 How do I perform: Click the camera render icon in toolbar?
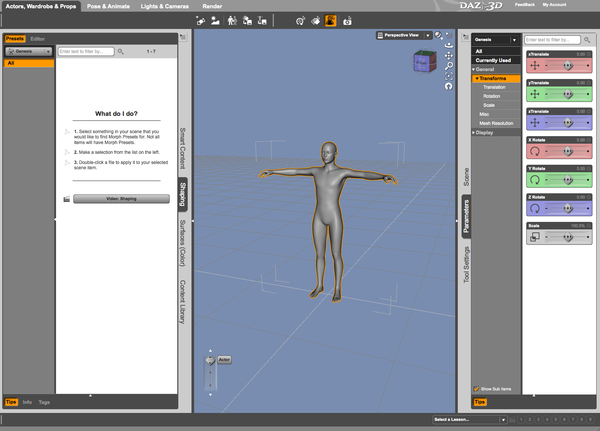347,20
